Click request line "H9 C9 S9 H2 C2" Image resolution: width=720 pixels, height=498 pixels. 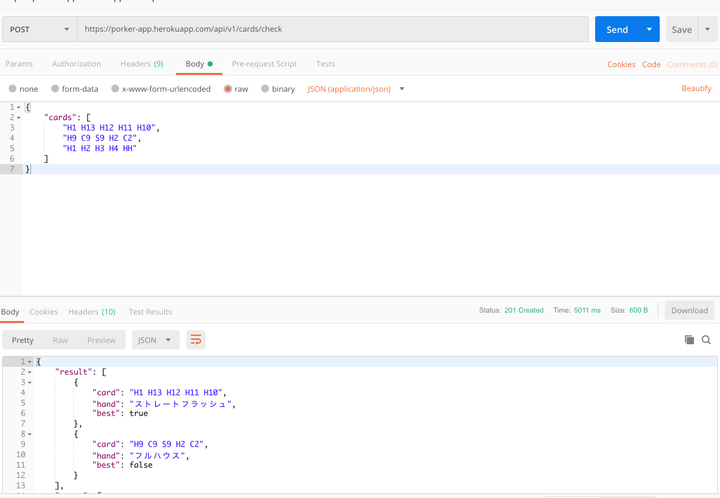click(x=101, y=138)
